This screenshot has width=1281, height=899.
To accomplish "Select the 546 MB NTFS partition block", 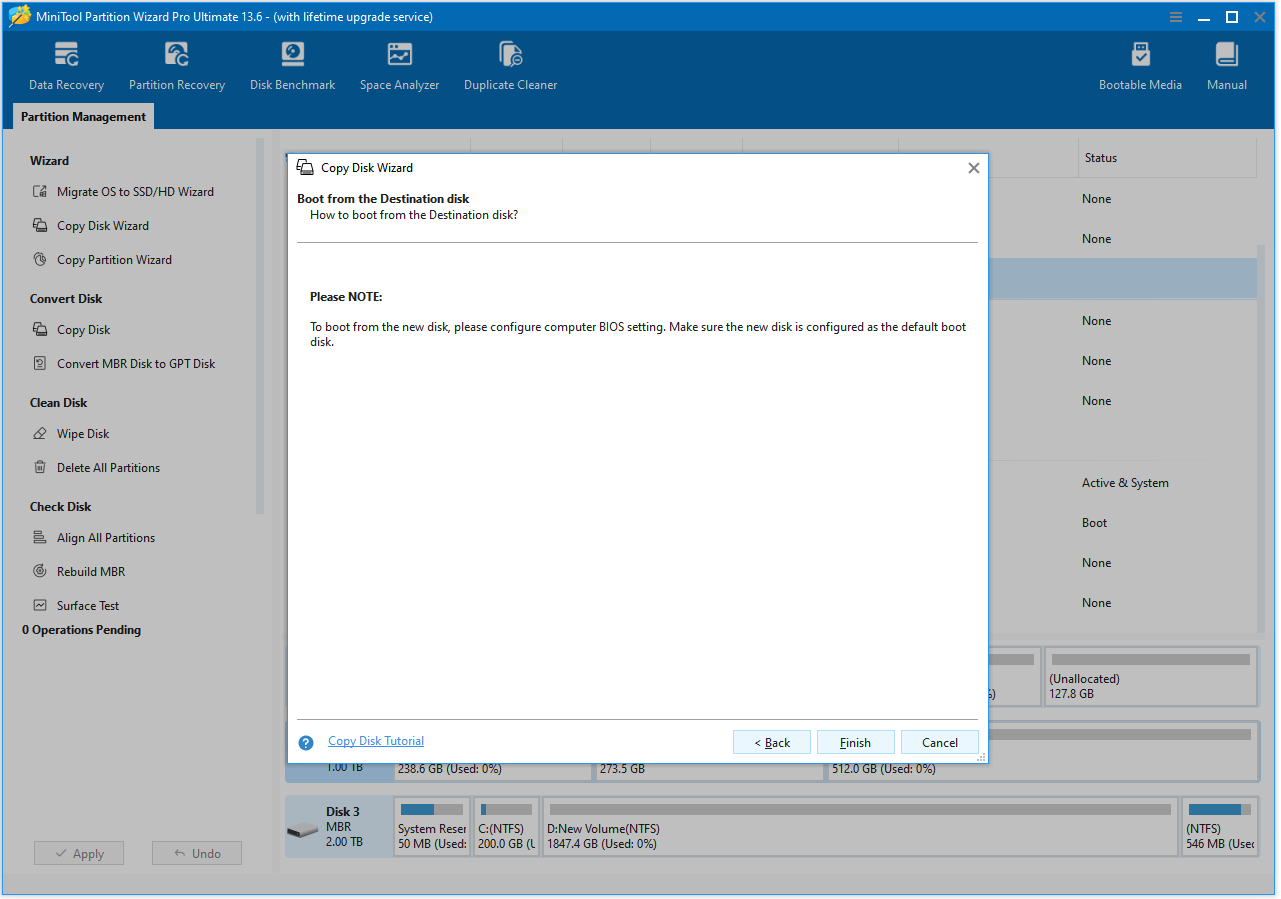I will coord(1220,827).
